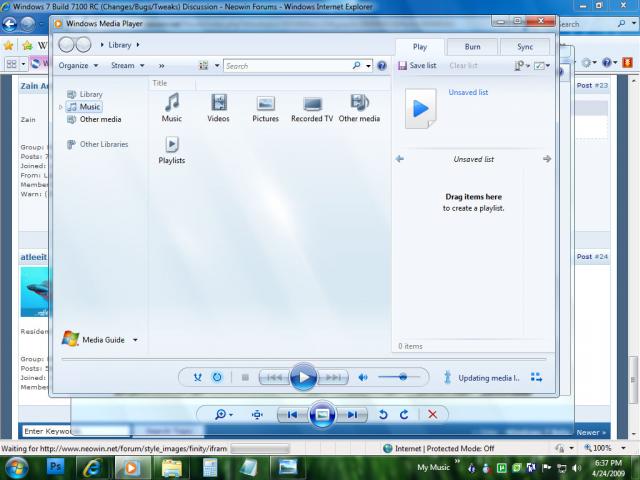Expand the Music tree node arrow

61,107
